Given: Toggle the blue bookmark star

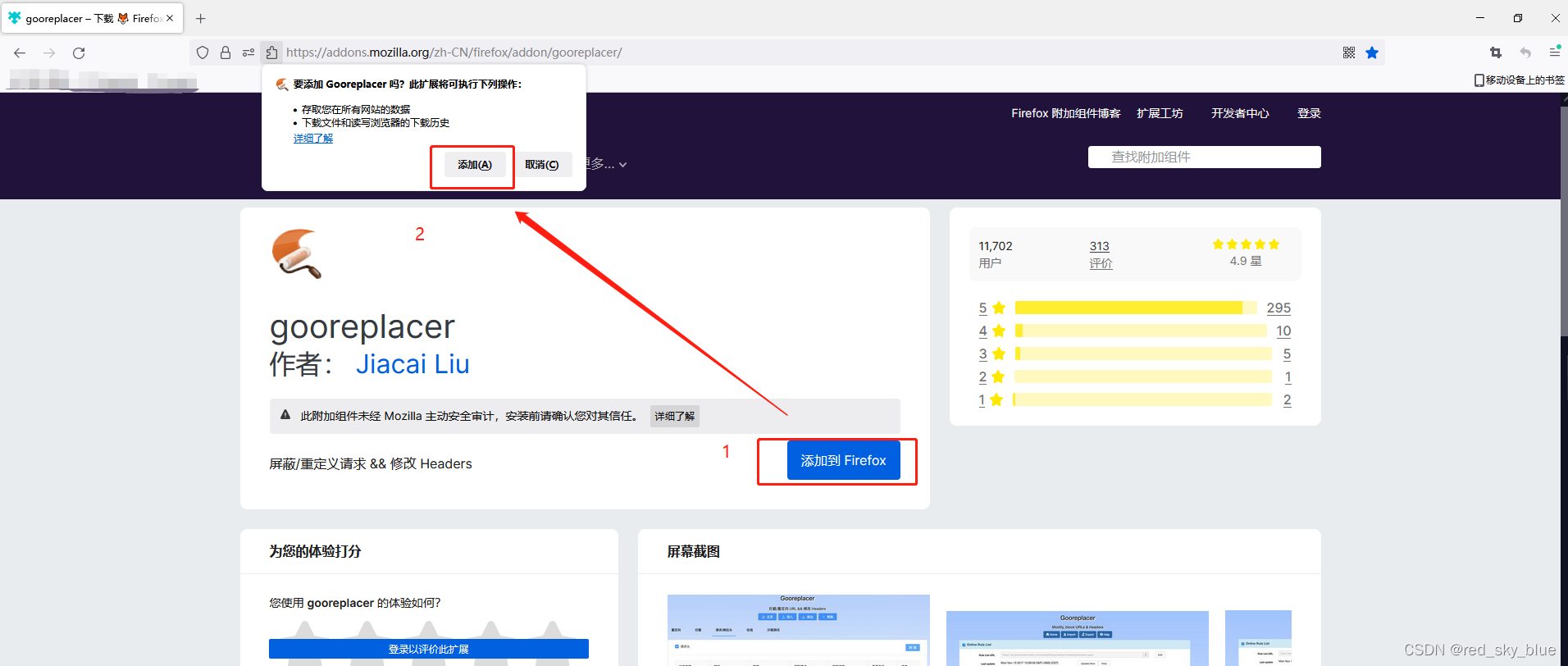Looking at the screenshot, I should point(1372,52).
